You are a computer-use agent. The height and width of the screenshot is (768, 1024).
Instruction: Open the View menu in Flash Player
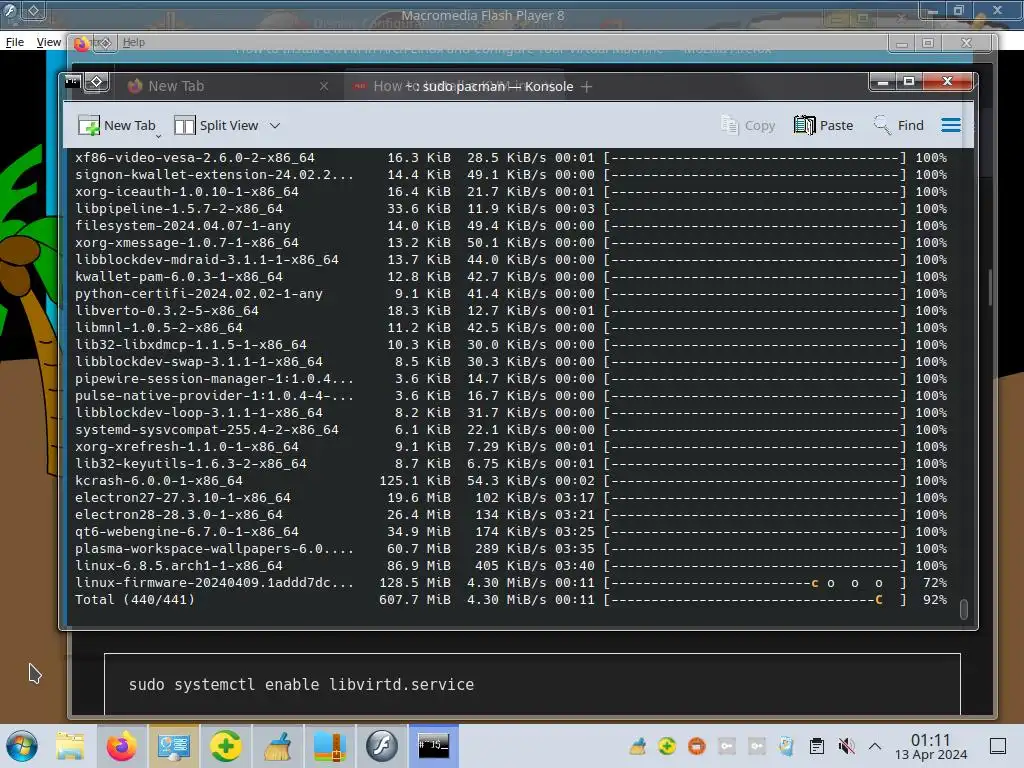point(48,42)
